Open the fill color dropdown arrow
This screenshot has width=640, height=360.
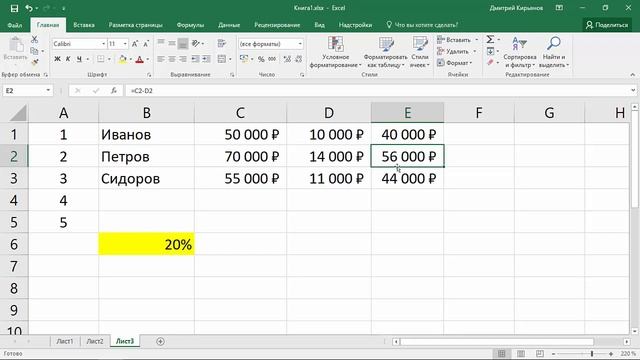pos(130,59)
